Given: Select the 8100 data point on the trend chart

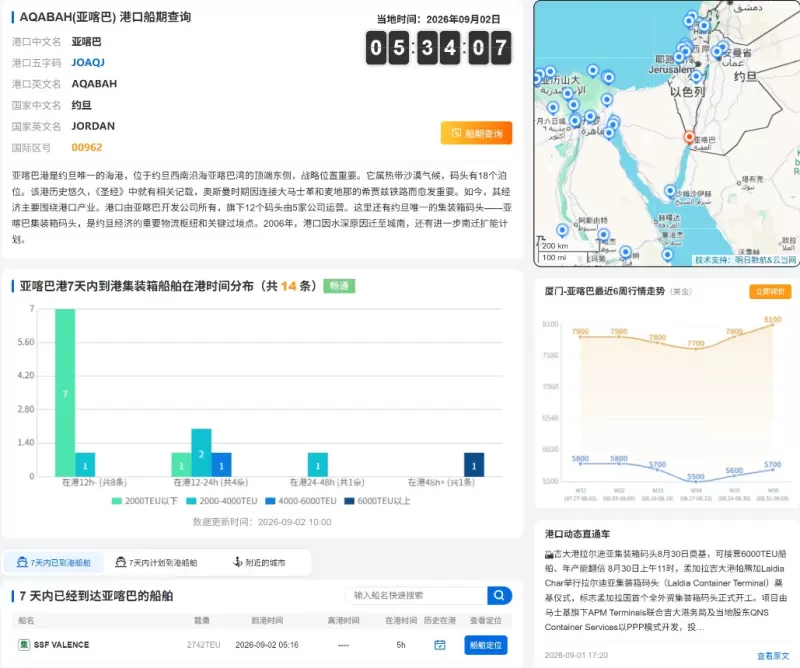Looking at the screenshot, I should [772, 325].
